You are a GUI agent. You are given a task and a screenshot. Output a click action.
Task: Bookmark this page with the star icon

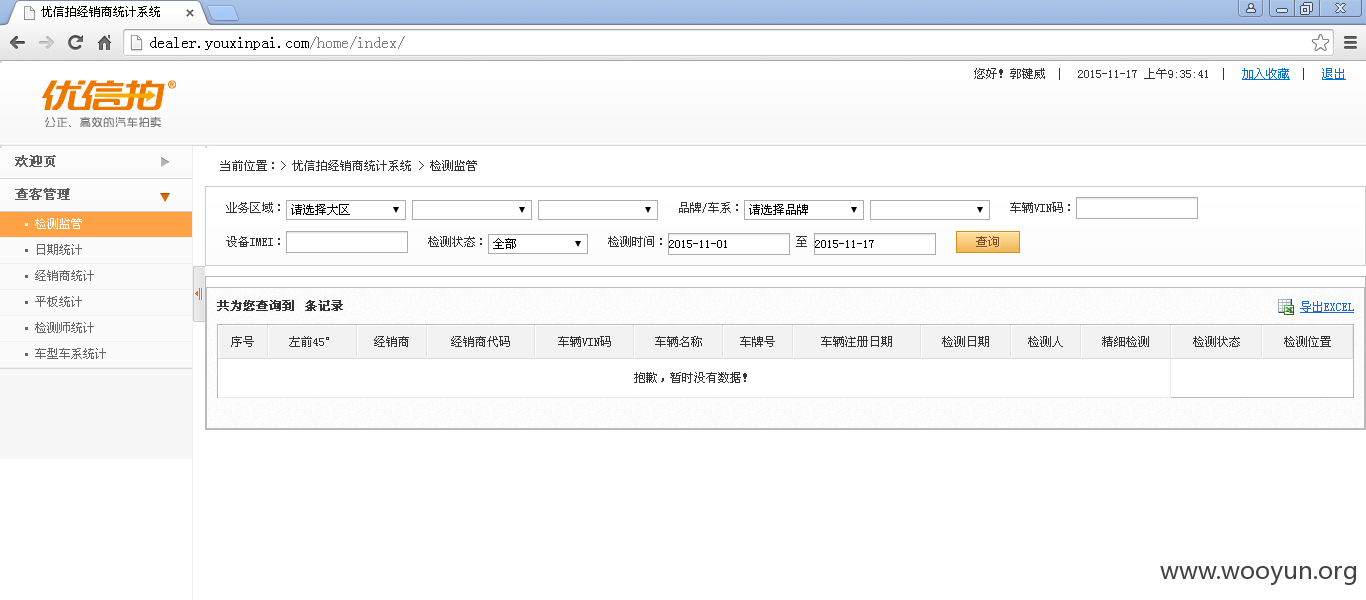point(1320,43)
